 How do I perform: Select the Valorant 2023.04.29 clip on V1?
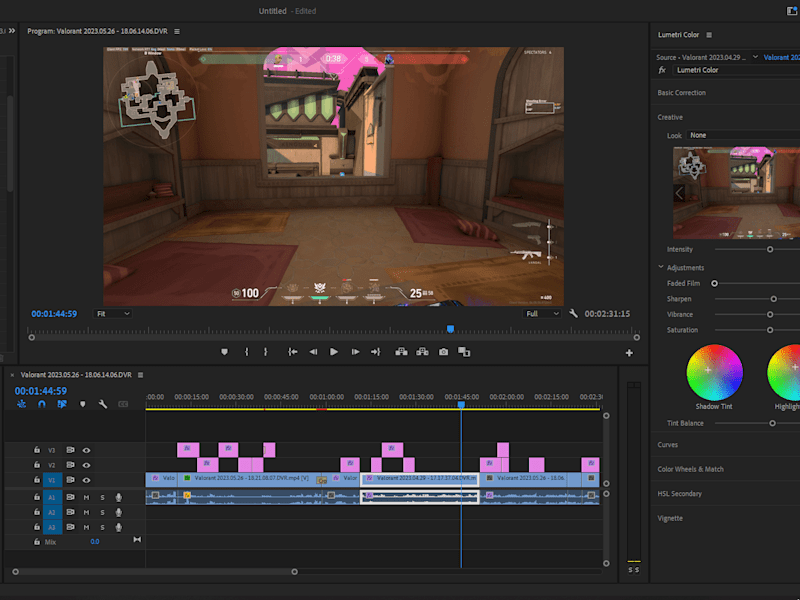click(419, 479)
